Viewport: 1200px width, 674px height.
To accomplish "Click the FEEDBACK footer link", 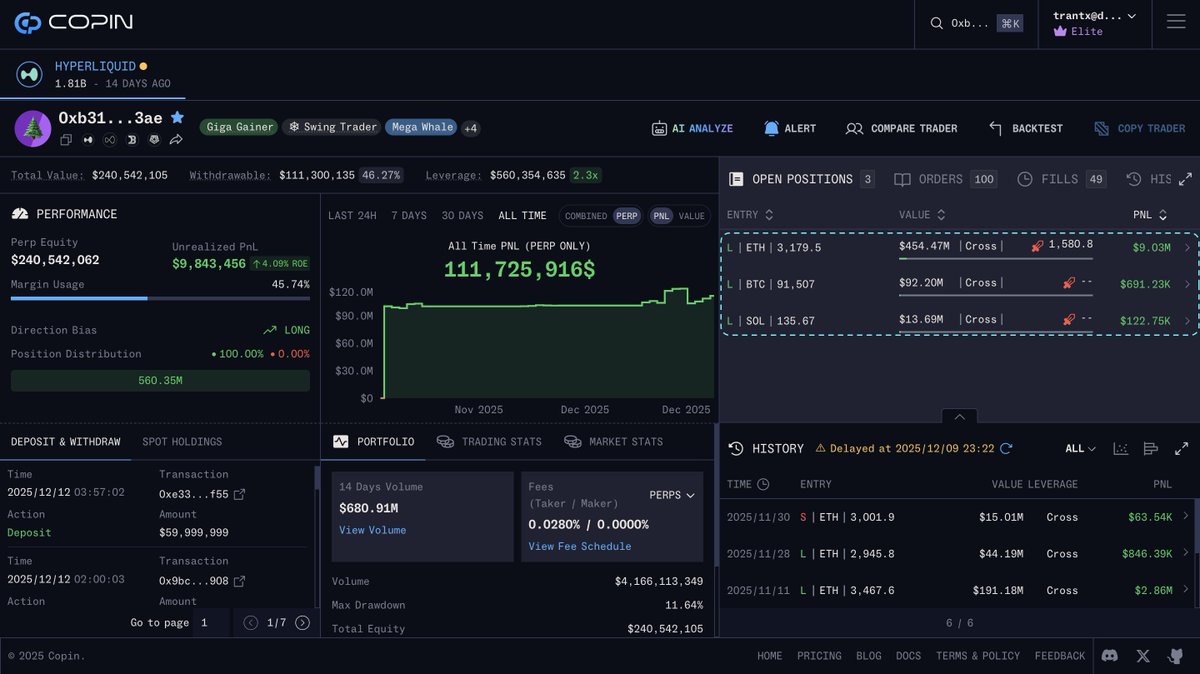I will point(1060,656).
